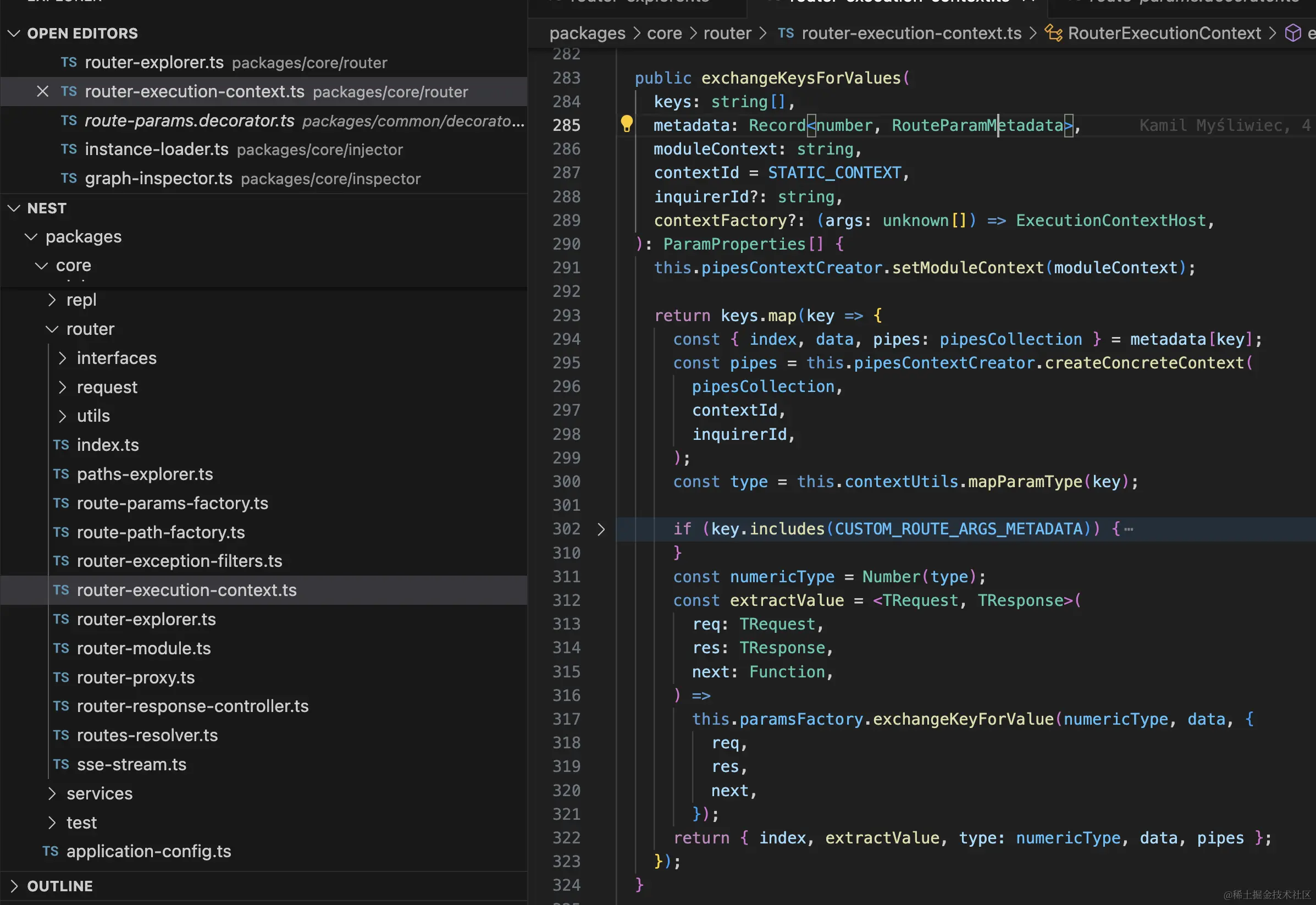Open routes-resolver.ts file
Screen dimensions: 1316x905
click(x=263, y=735)
